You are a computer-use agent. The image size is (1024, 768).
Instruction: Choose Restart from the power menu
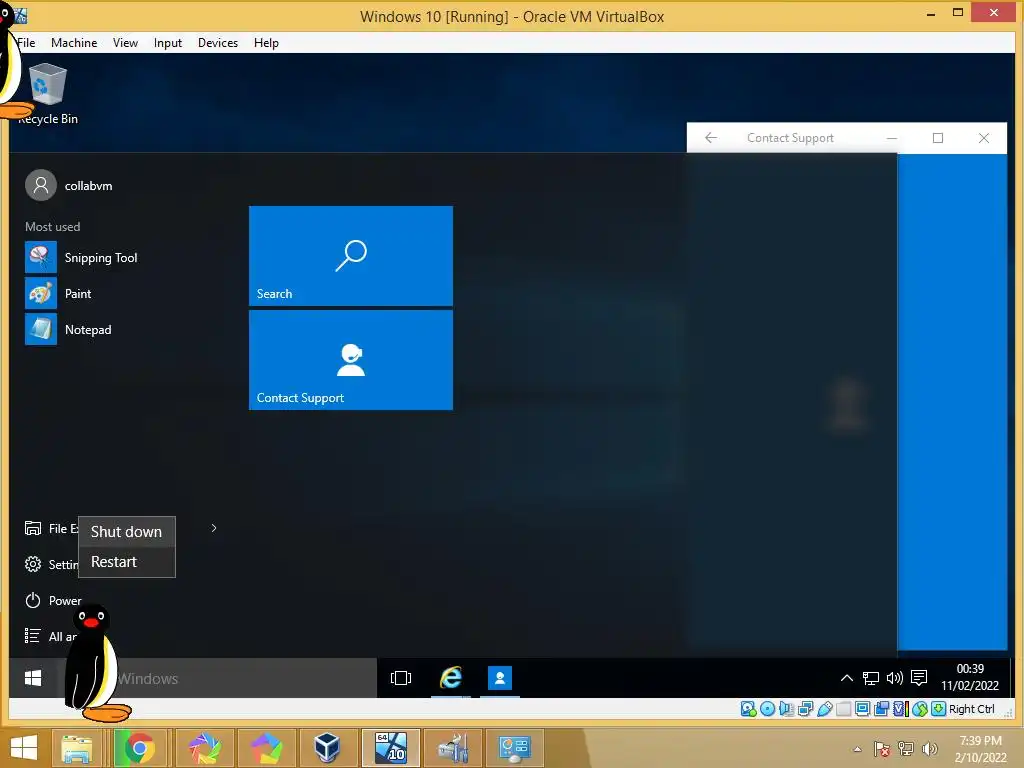coord(127,562)
